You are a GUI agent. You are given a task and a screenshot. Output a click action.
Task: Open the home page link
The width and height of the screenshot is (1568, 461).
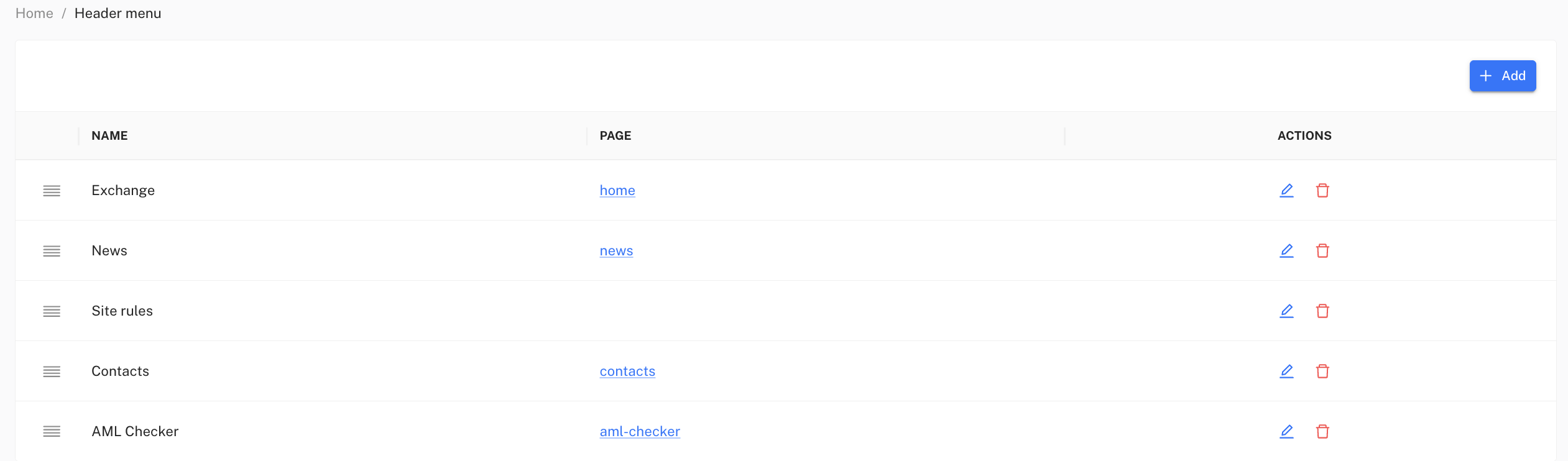617,190
